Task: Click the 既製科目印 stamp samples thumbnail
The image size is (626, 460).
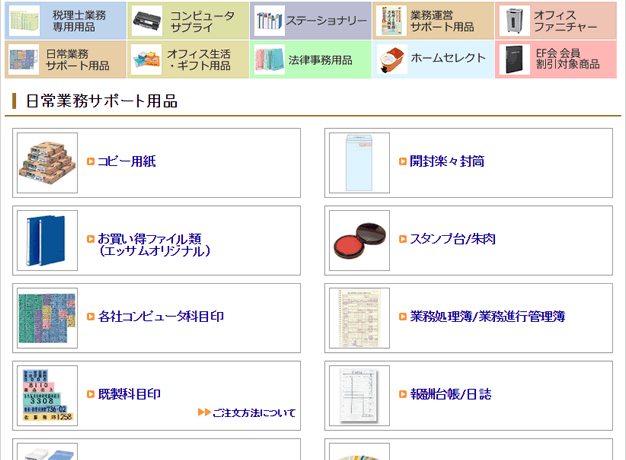Action: [48, 396]
